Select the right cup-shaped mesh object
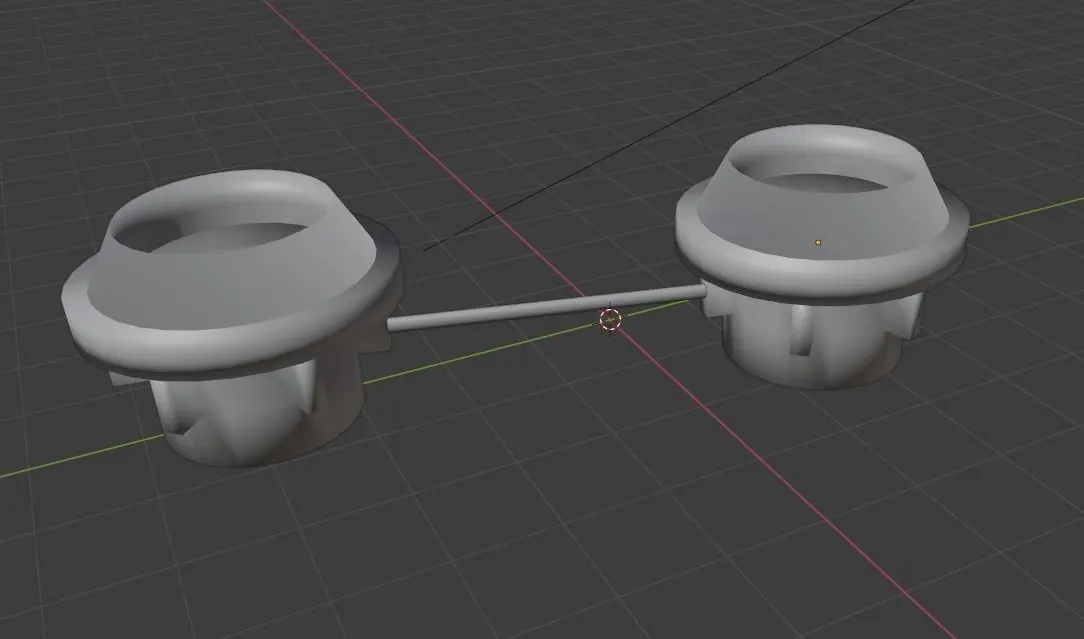Image resolution: width=1084 pixels, height=639 pixels. tap(821, 257)
